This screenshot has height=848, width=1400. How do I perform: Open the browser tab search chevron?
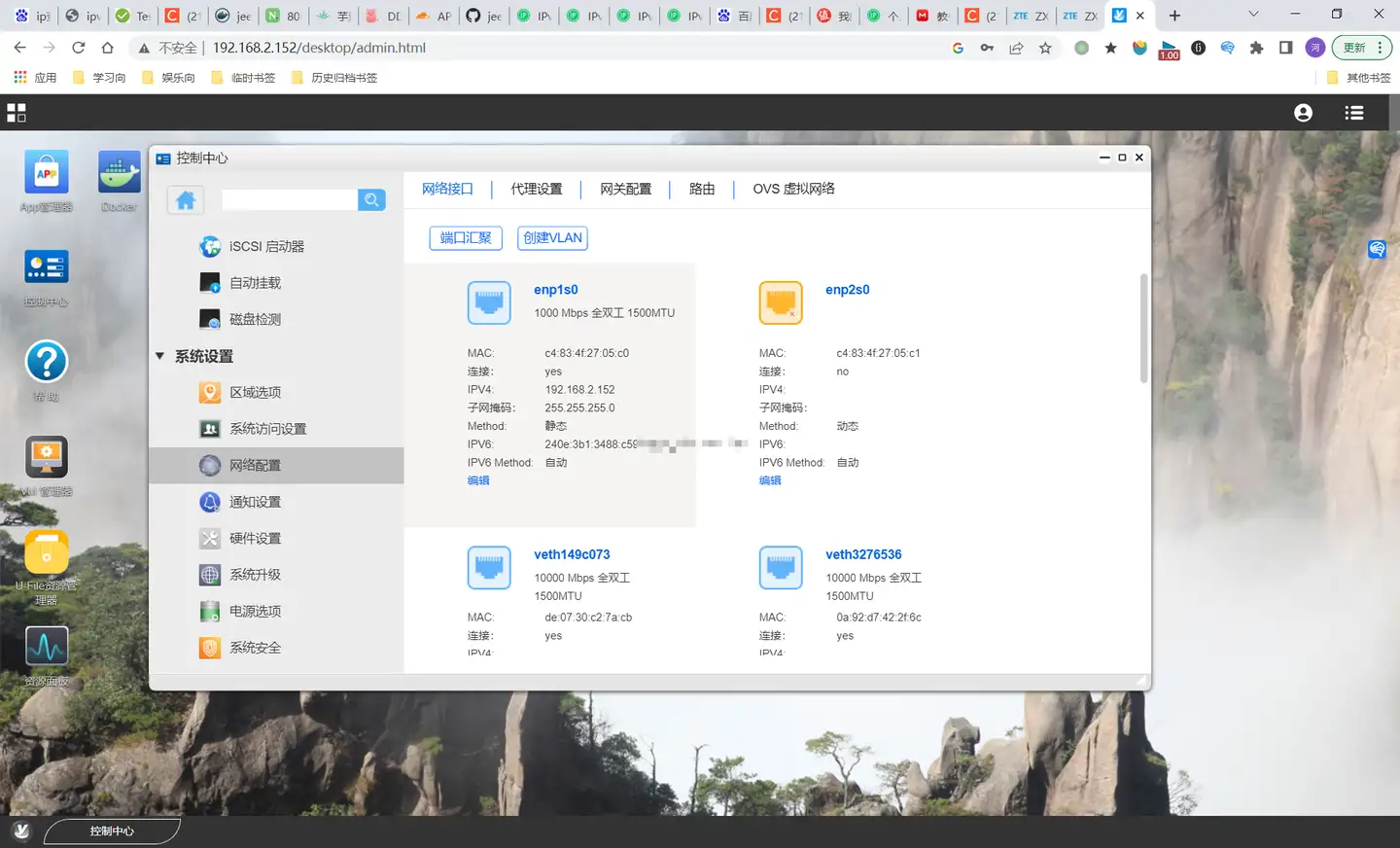(1253, 15)
